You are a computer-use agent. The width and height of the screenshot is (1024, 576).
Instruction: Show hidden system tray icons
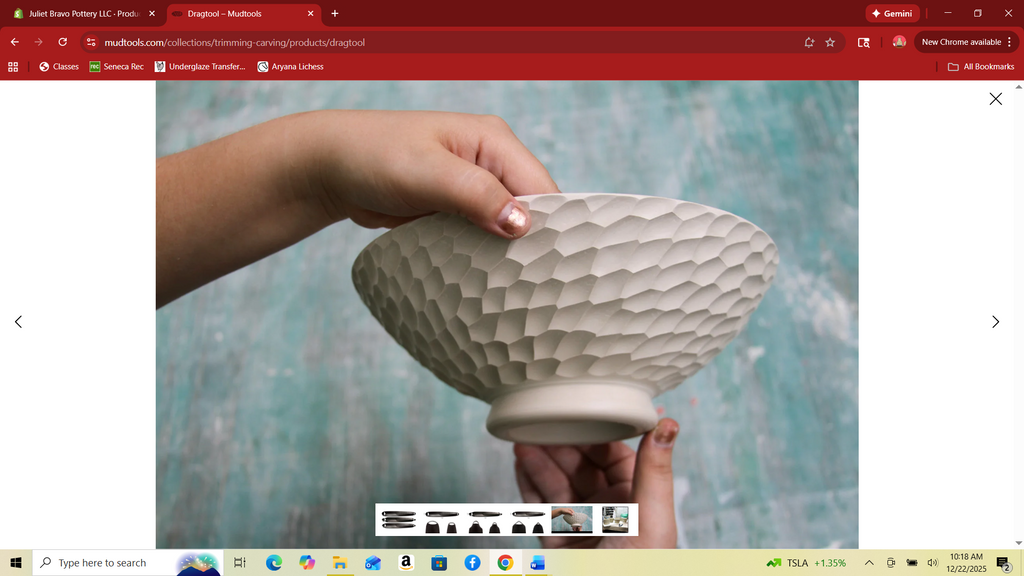click(x=868, y=563)
